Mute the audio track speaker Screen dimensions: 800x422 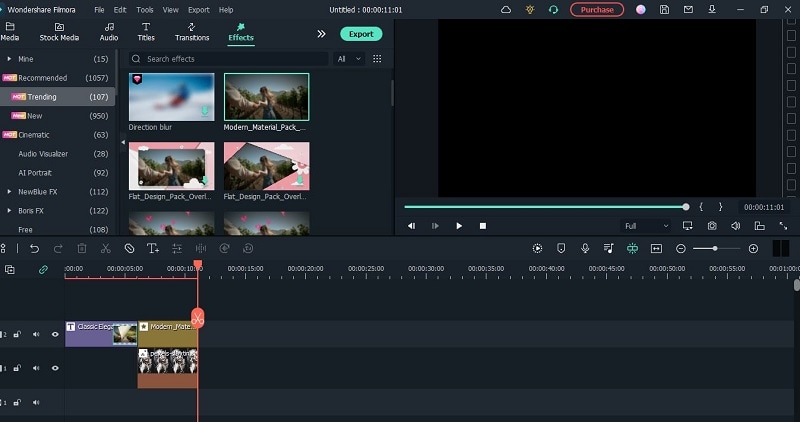click(x=36, y=402)
